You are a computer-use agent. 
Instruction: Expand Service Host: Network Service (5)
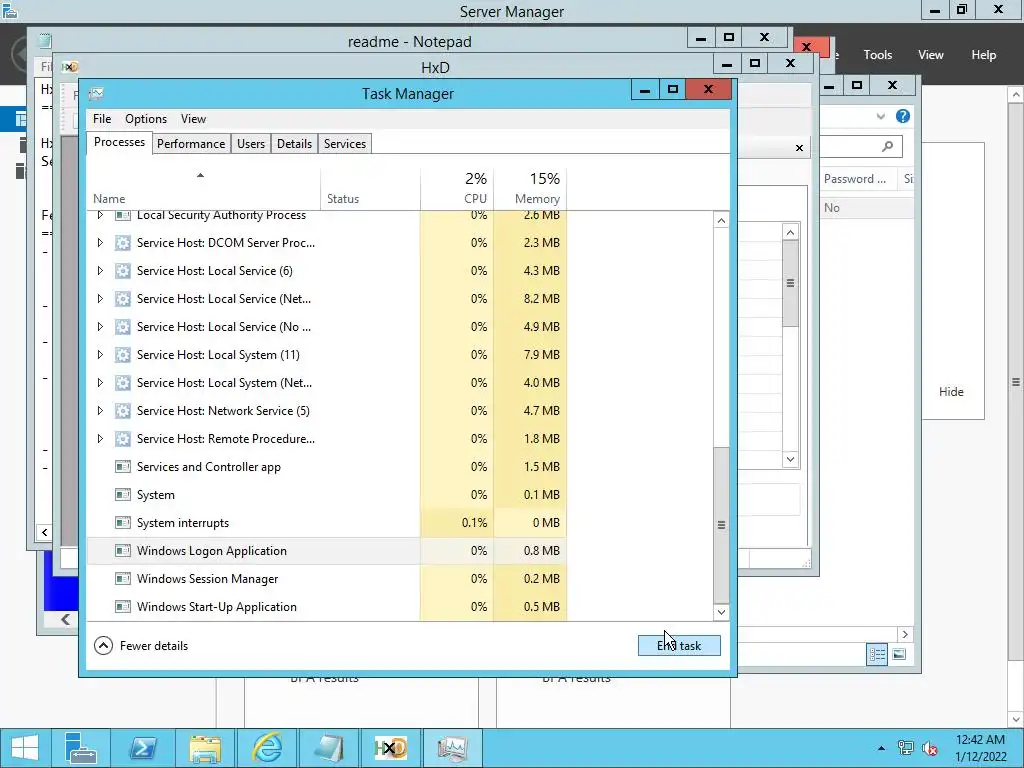click(100, 411)
